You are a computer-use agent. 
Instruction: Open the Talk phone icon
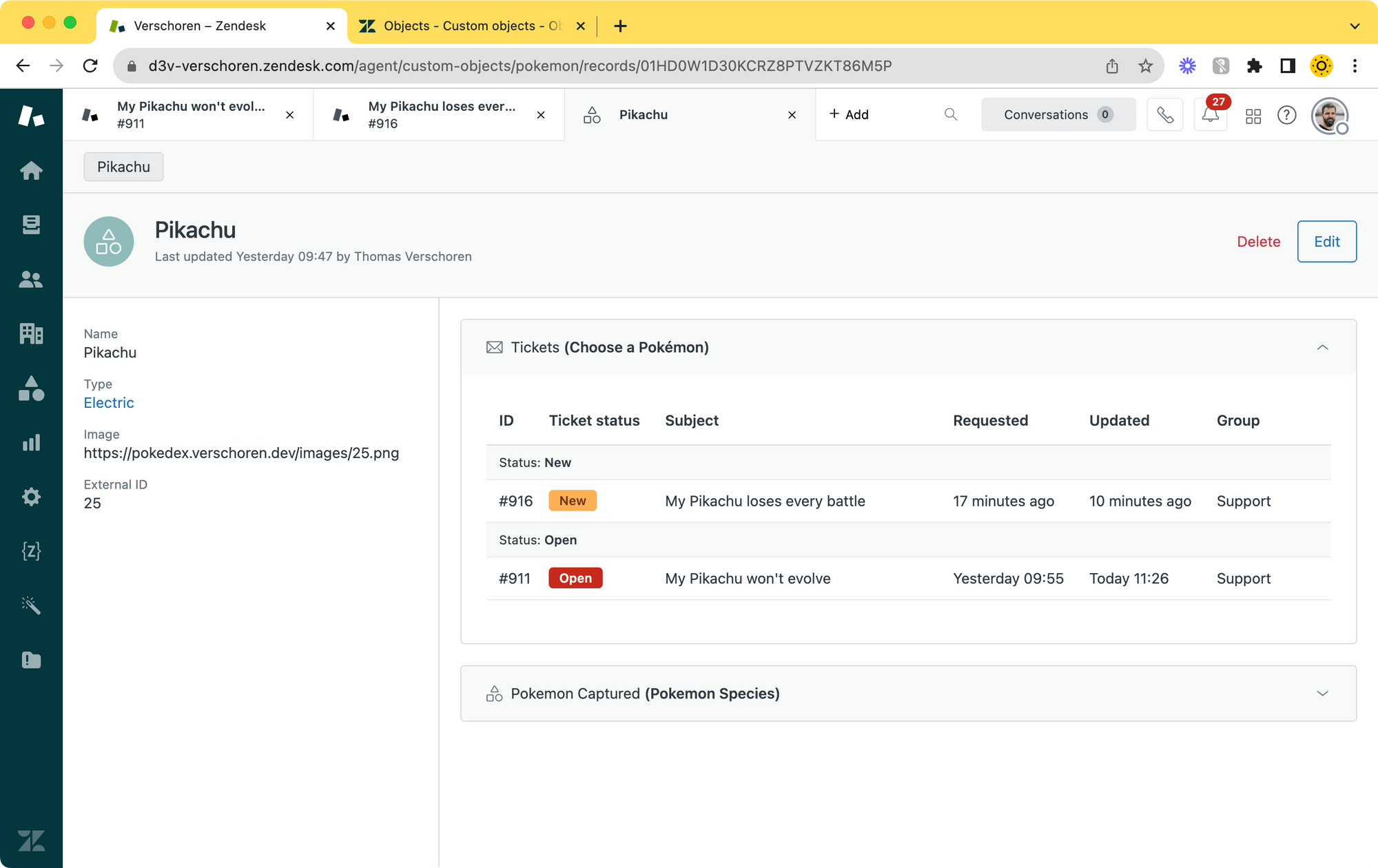point(1164,115)
